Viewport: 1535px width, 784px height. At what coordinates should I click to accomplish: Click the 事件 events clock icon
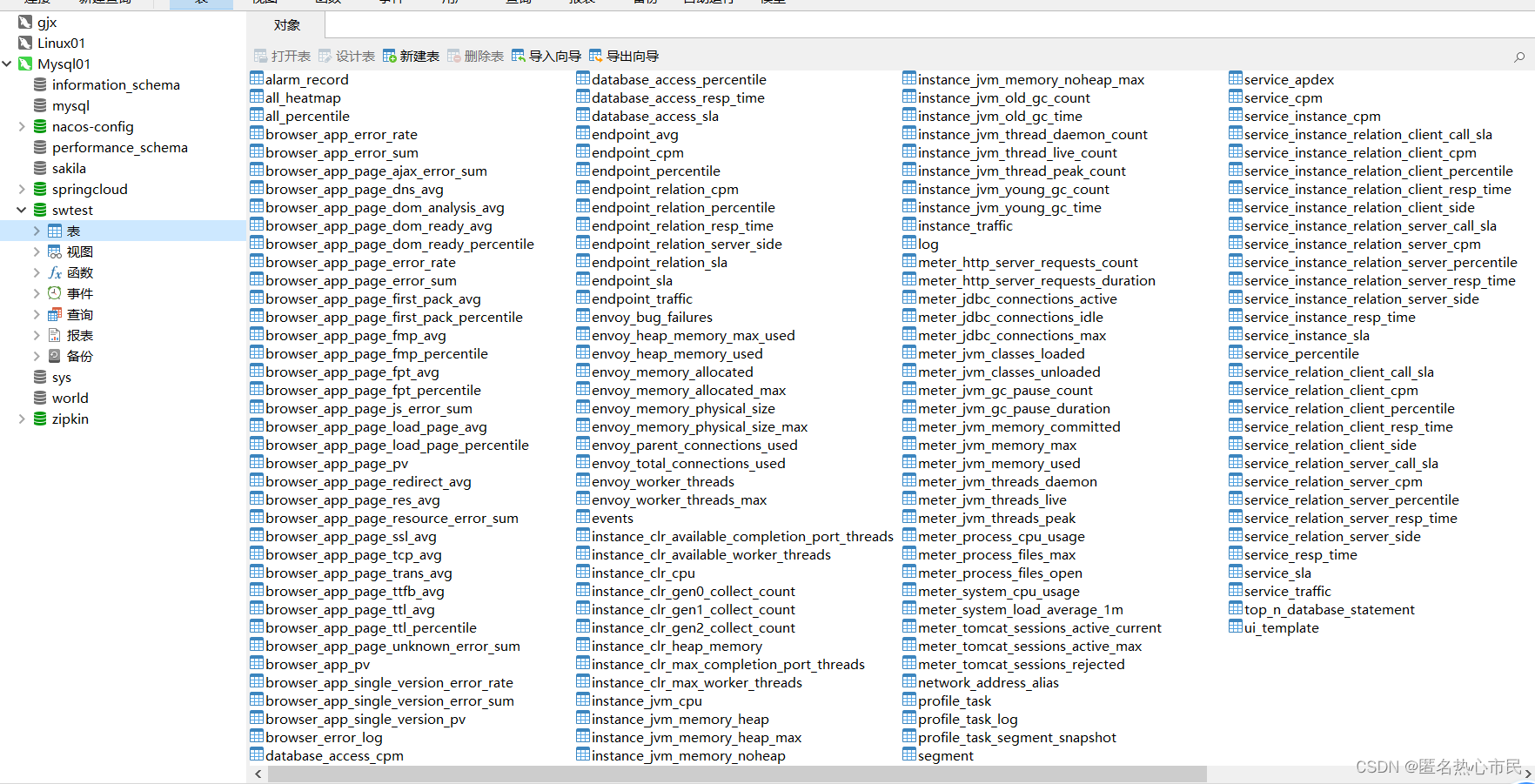tap(55, 293)
